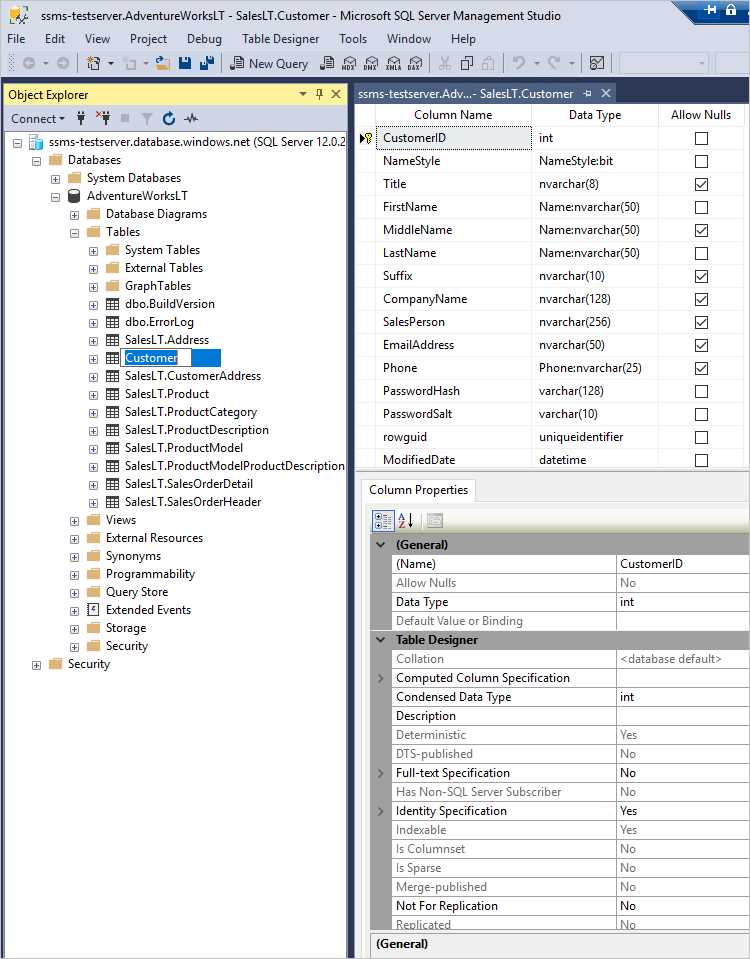Click the Refresh icon in Object Explorer
This screenshot has height=959, width=750.
click(169, 119)
